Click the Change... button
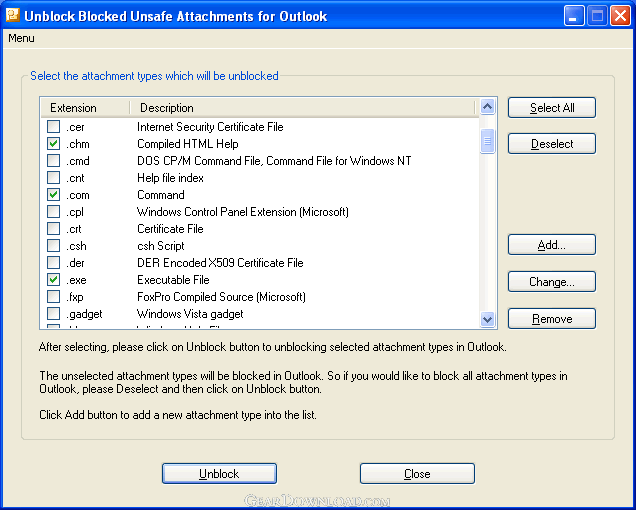The height and width of the screenshot is (510, 636). click(552, 282)
